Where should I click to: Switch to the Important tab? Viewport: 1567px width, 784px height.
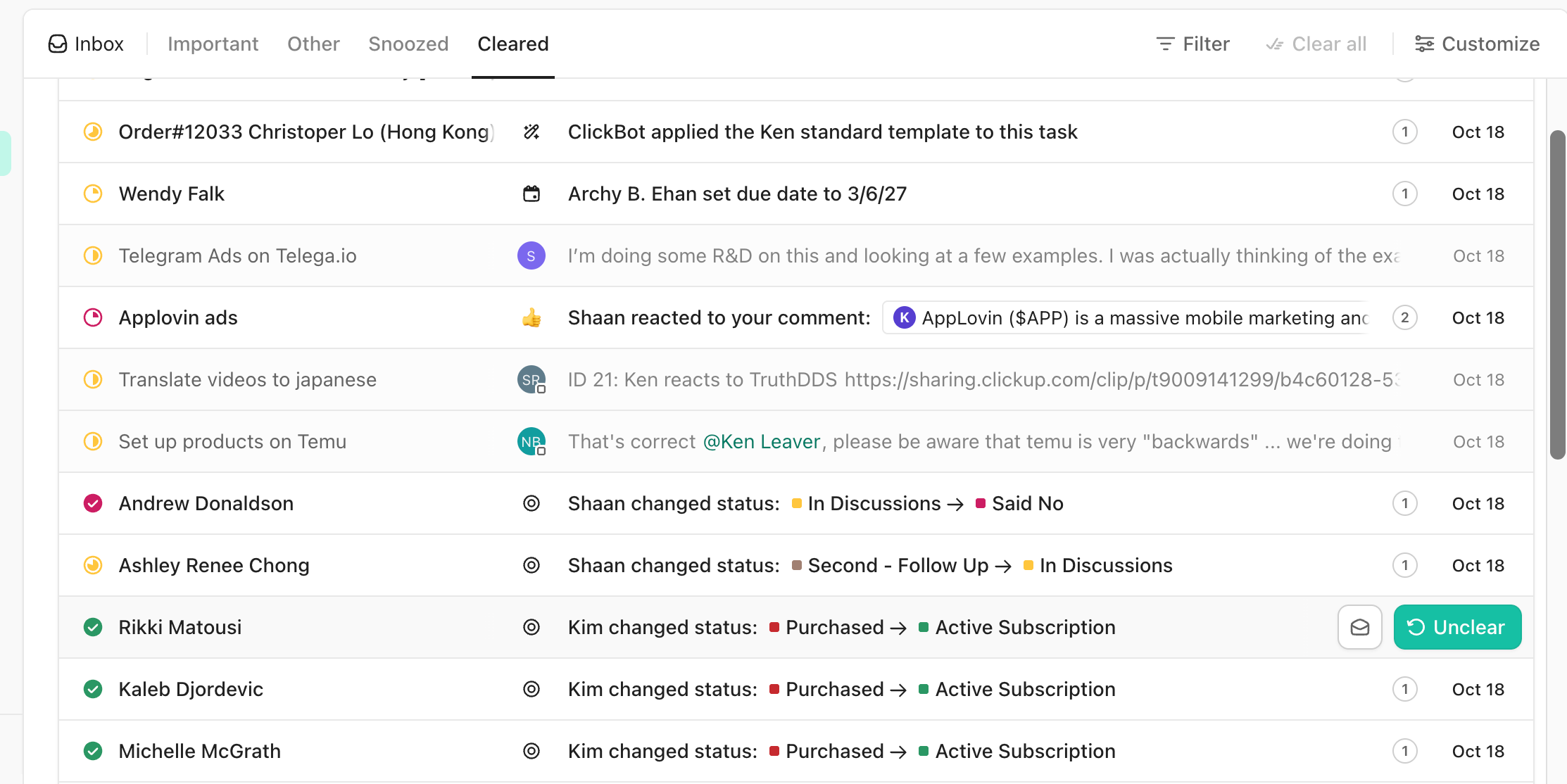coord(213,44)
